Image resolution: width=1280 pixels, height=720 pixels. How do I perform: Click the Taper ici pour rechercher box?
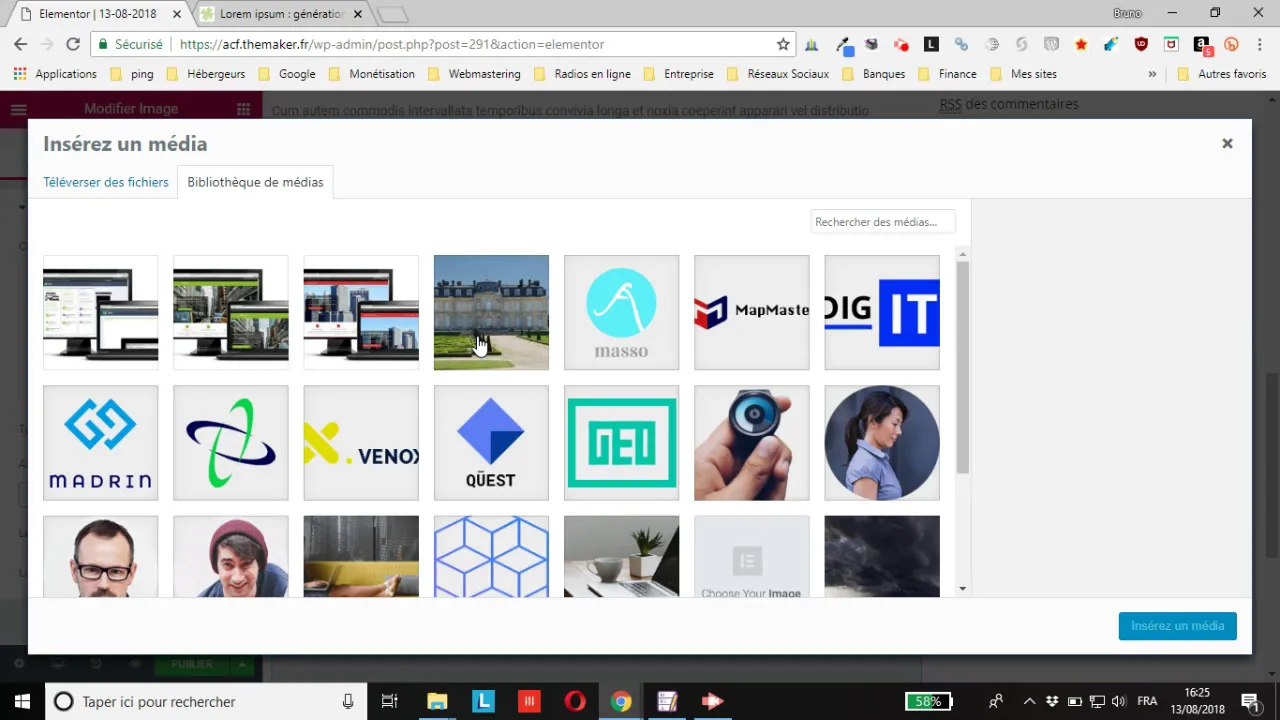click(205, 701)
